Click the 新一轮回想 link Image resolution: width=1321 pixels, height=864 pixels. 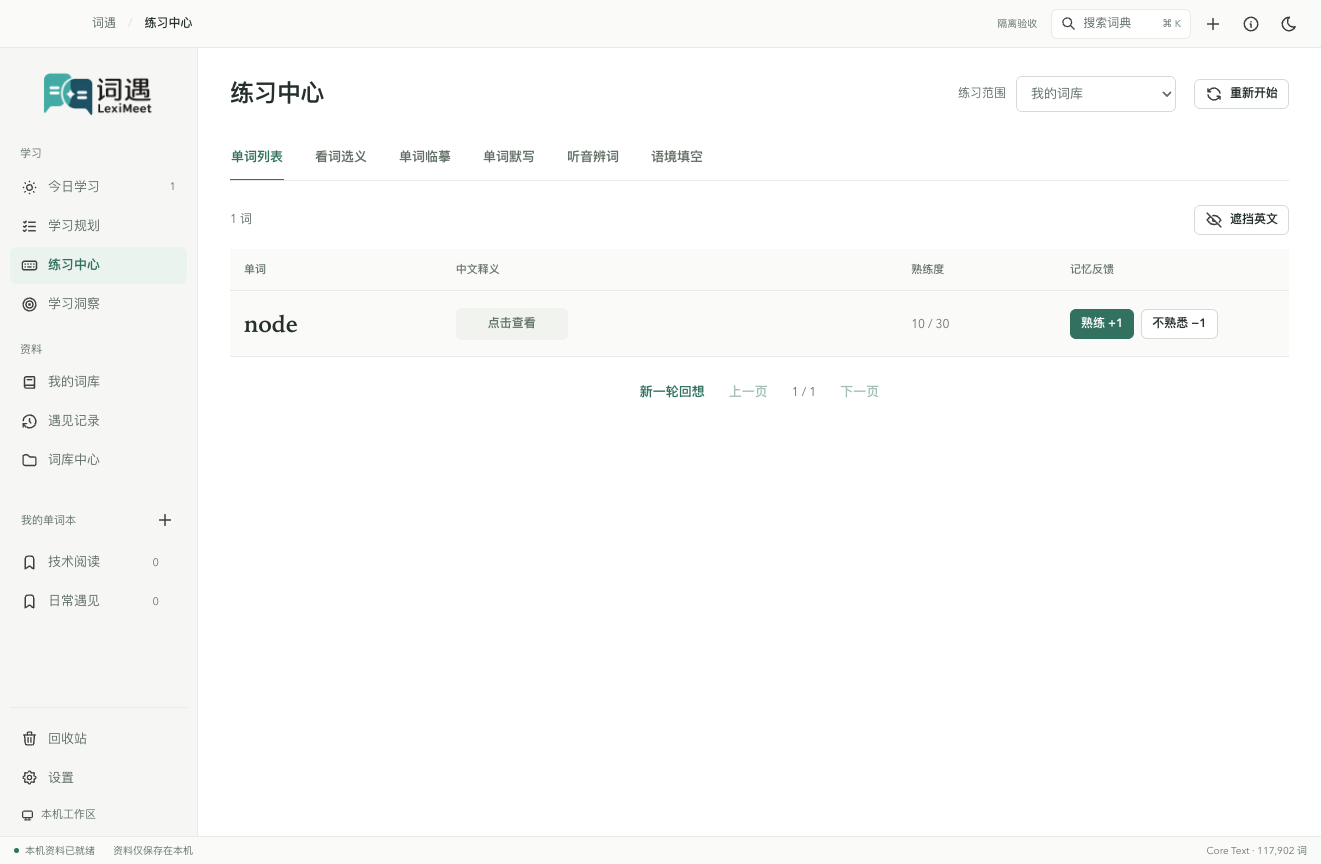coord(672,392)
